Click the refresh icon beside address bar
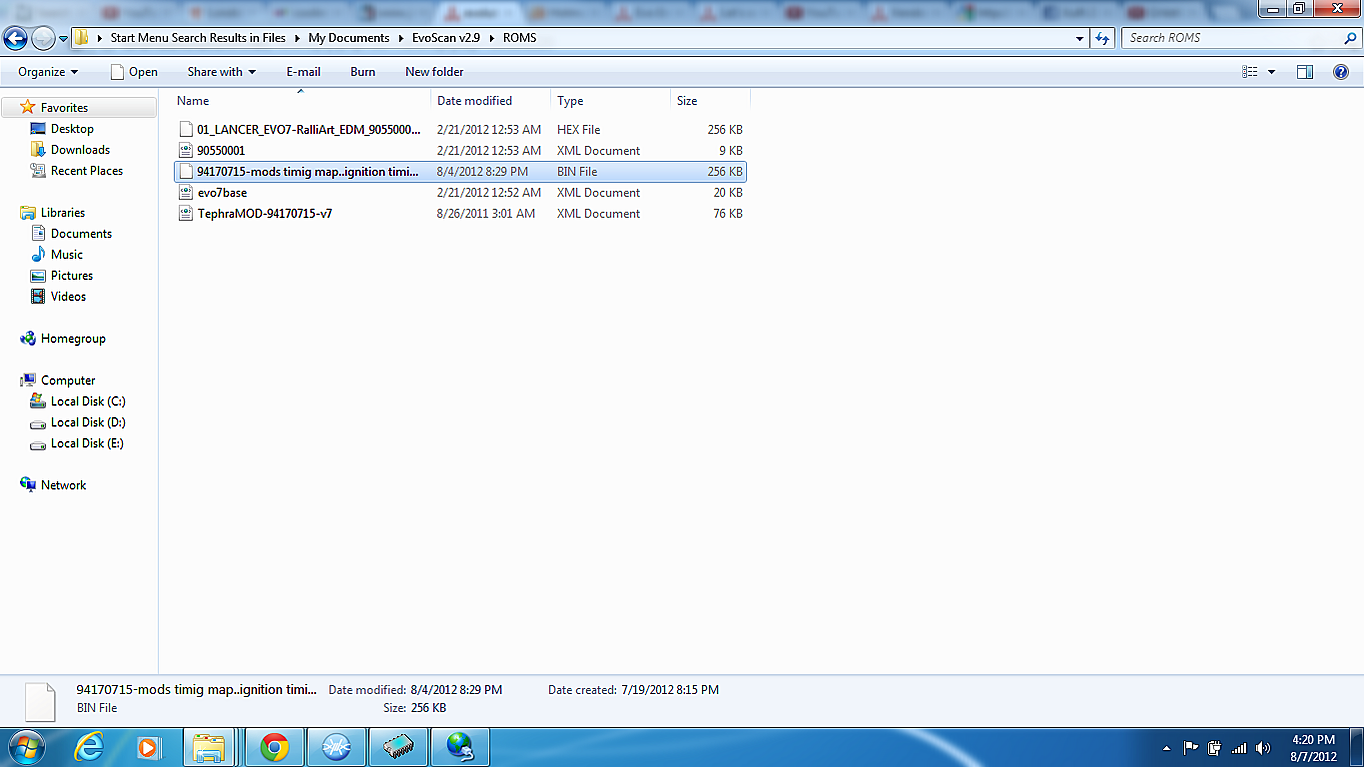Image resolution: width=1364 pixels, height=767 pixels. pyautogui.click(x=1103, y=38)
